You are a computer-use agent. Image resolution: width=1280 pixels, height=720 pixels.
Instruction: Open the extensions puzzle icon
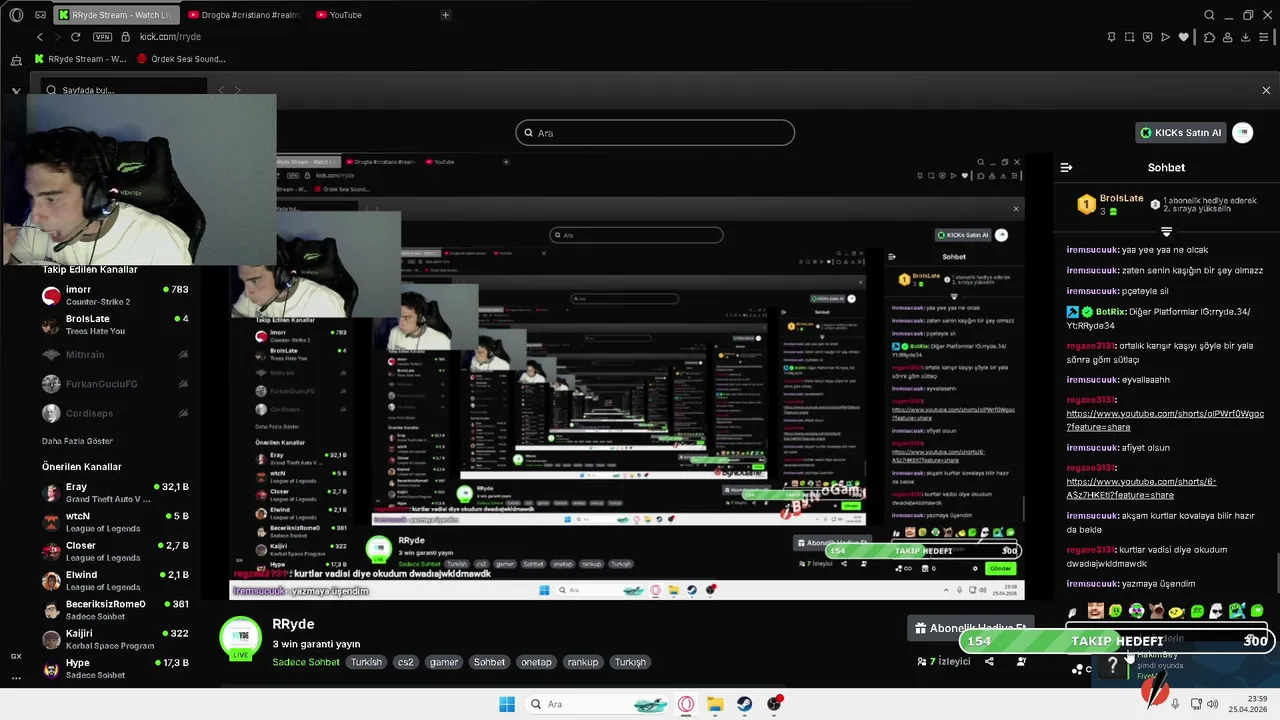click(1209, 37)
